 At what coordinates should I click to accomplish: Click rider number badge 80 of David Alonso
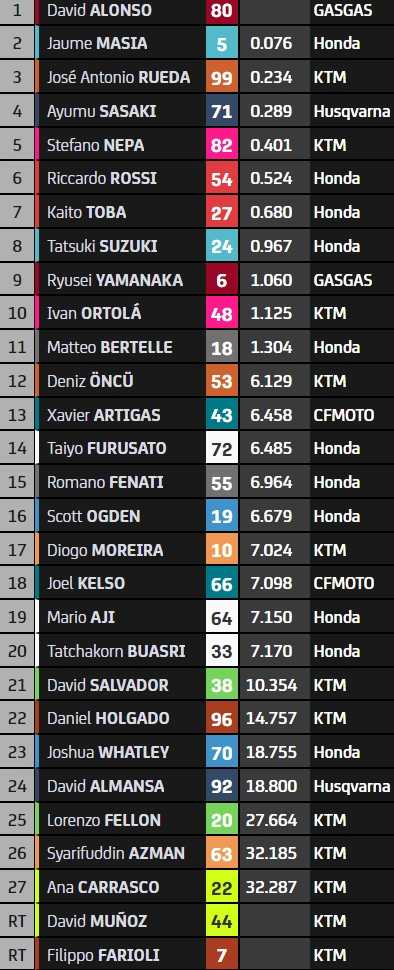pyautogui.click(x=221, y=11)
